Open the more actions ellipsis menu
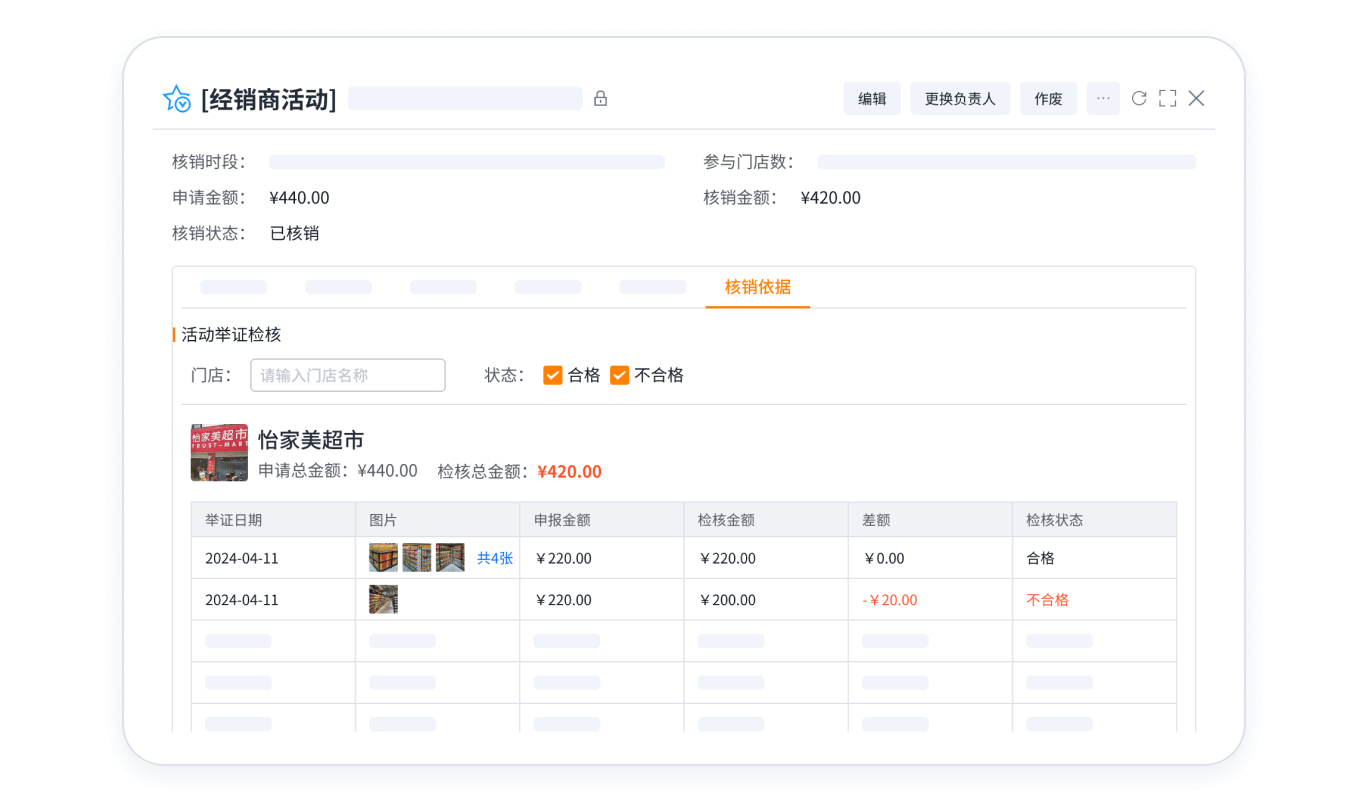This screenshot has height=800, width=1368. pyautogui.click(x=1103, y=98)
